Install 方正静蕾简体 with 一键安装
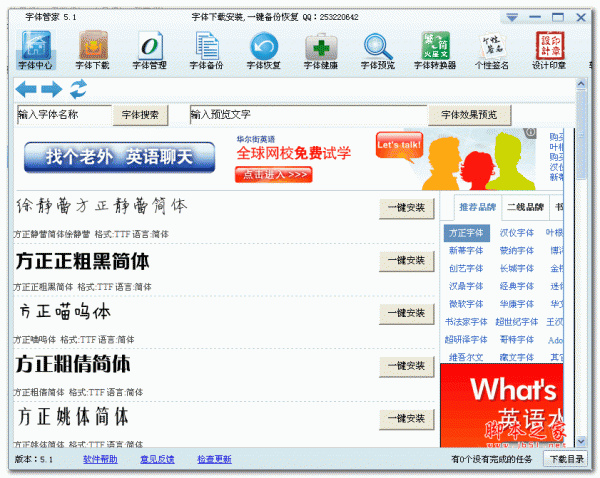The image size is (600, 478). [x=406, y=208]
